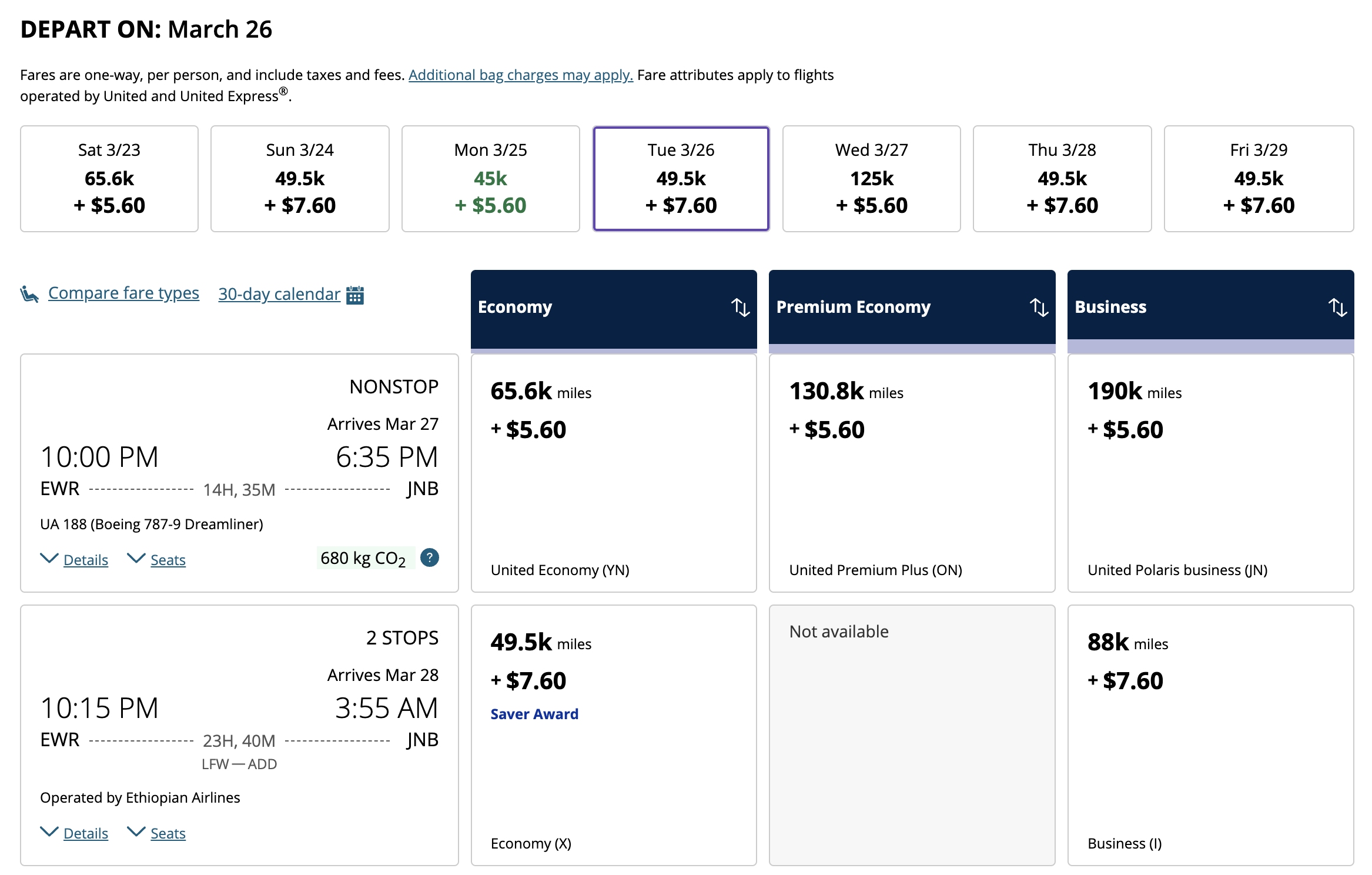Select 49.5k miles Saver Award economy fare

tap(614, 735)
